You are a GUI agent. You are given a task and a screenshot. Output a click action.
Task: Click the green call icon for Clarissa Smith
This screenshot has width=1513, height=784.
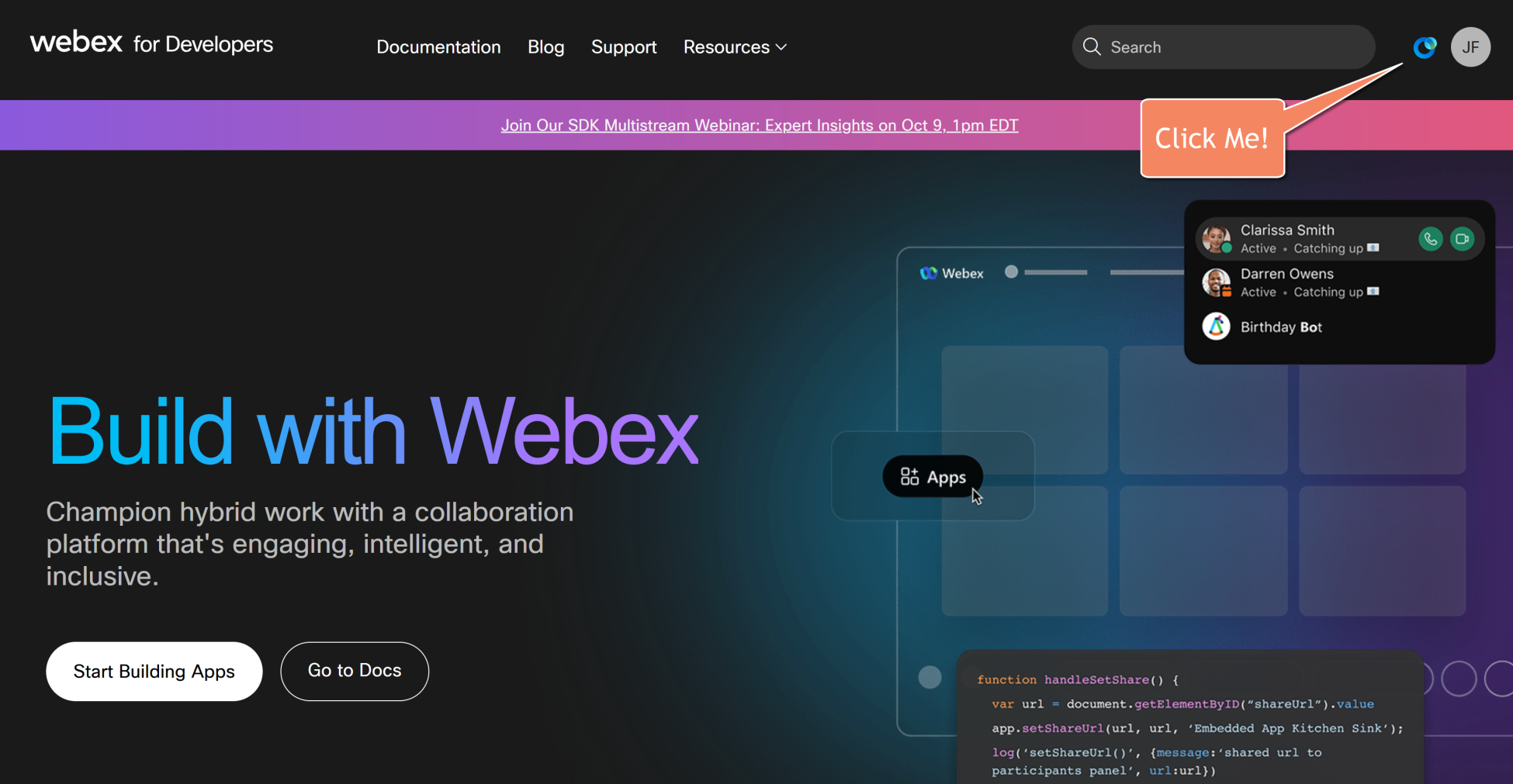click(1430, 239)
